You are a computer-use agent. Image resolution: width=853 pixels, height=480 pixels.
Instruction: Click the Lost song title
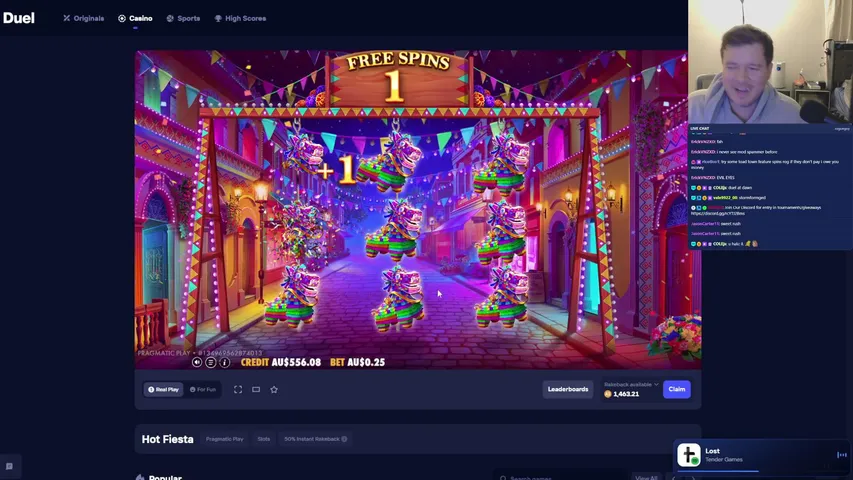pyautogui.click(x=713, y=451)
